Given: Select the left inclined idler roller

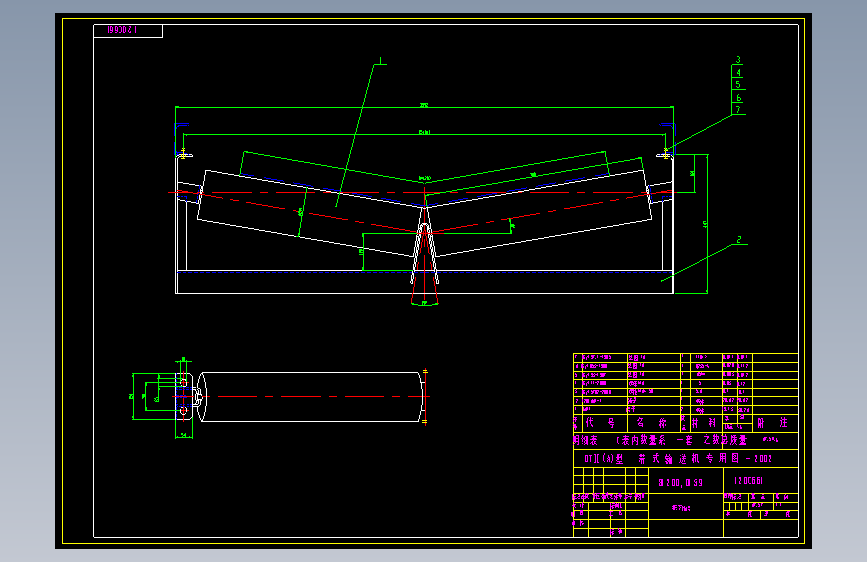Looking at the screenshot, I should click(311, 214).
